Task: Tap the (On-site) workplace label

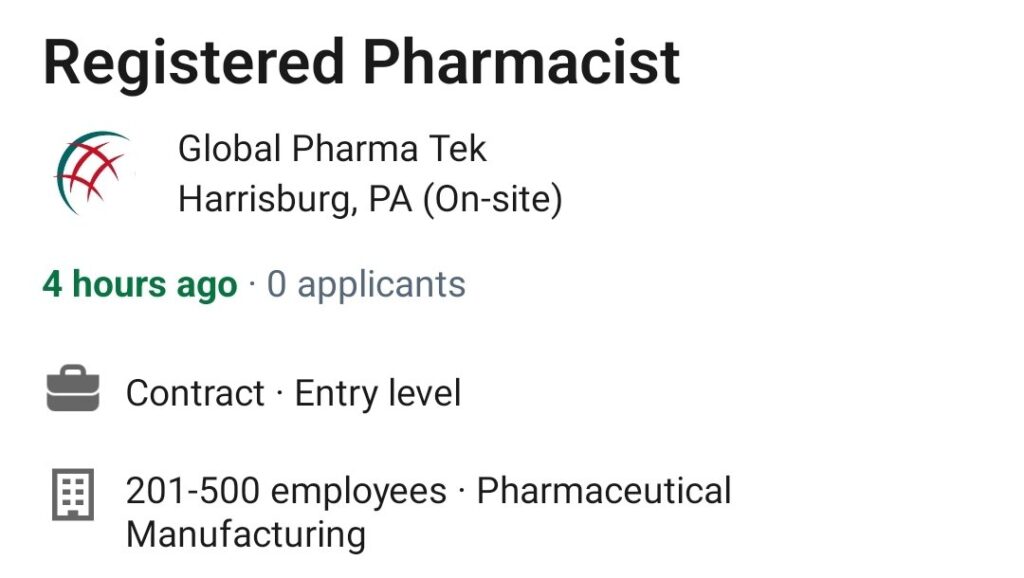Action: (x=492, y=199)
